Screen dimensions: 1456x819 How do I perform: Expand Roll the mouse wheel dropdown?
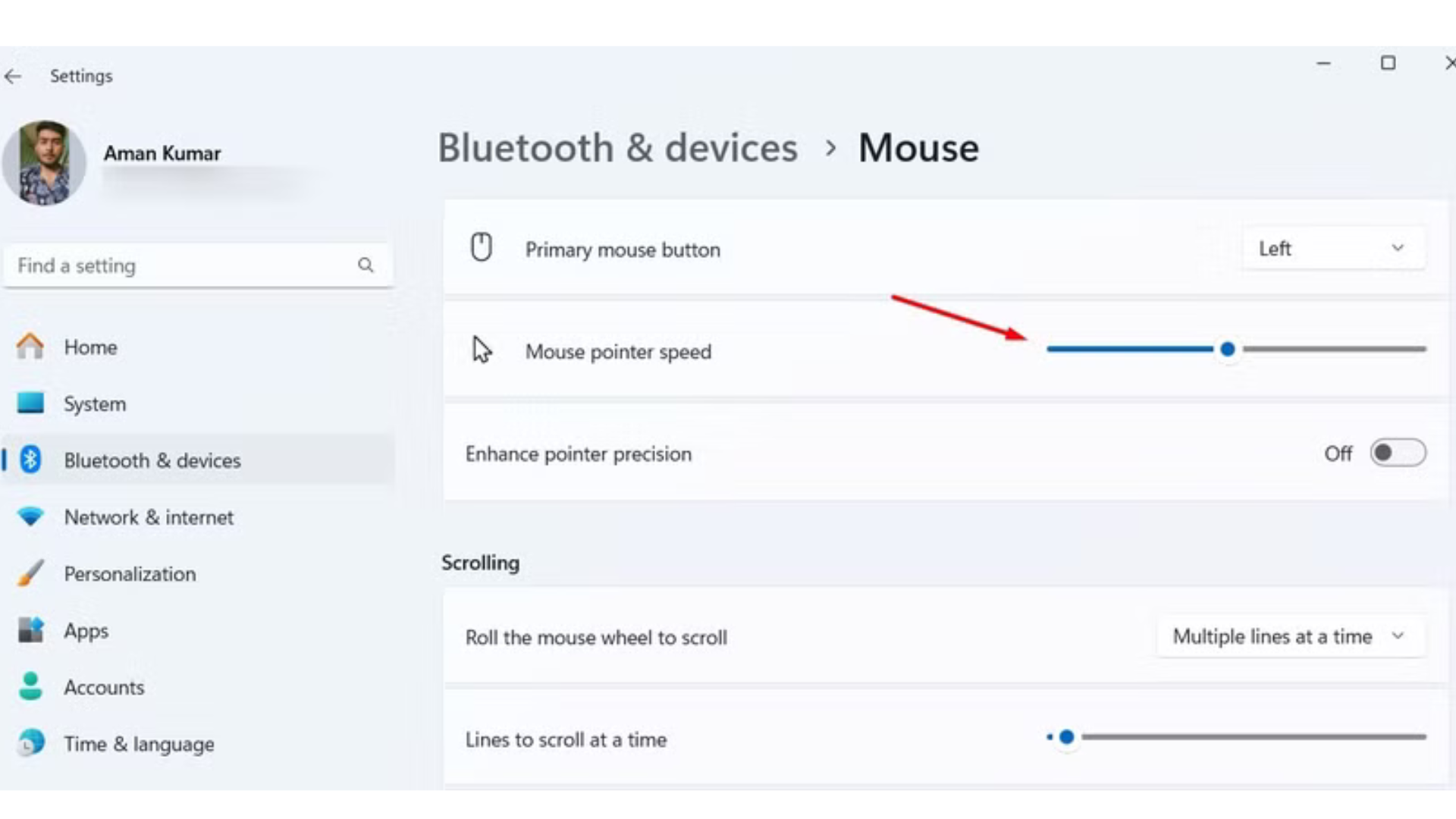pos(1289,636)
